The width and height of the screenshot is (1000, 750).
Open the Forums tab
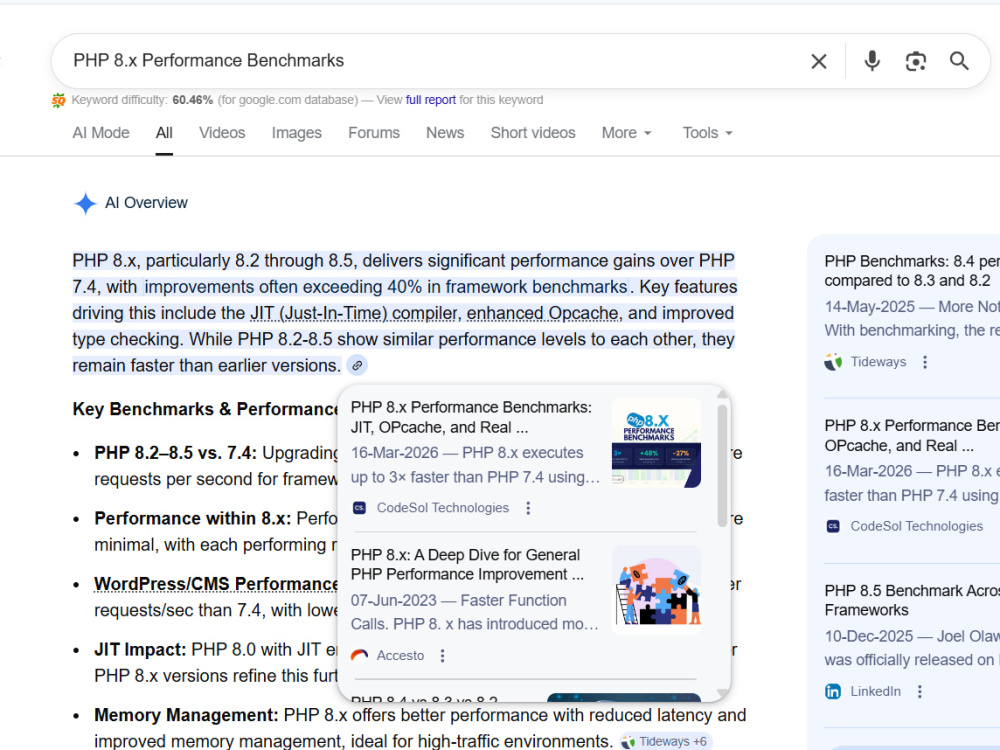point(374,133)
